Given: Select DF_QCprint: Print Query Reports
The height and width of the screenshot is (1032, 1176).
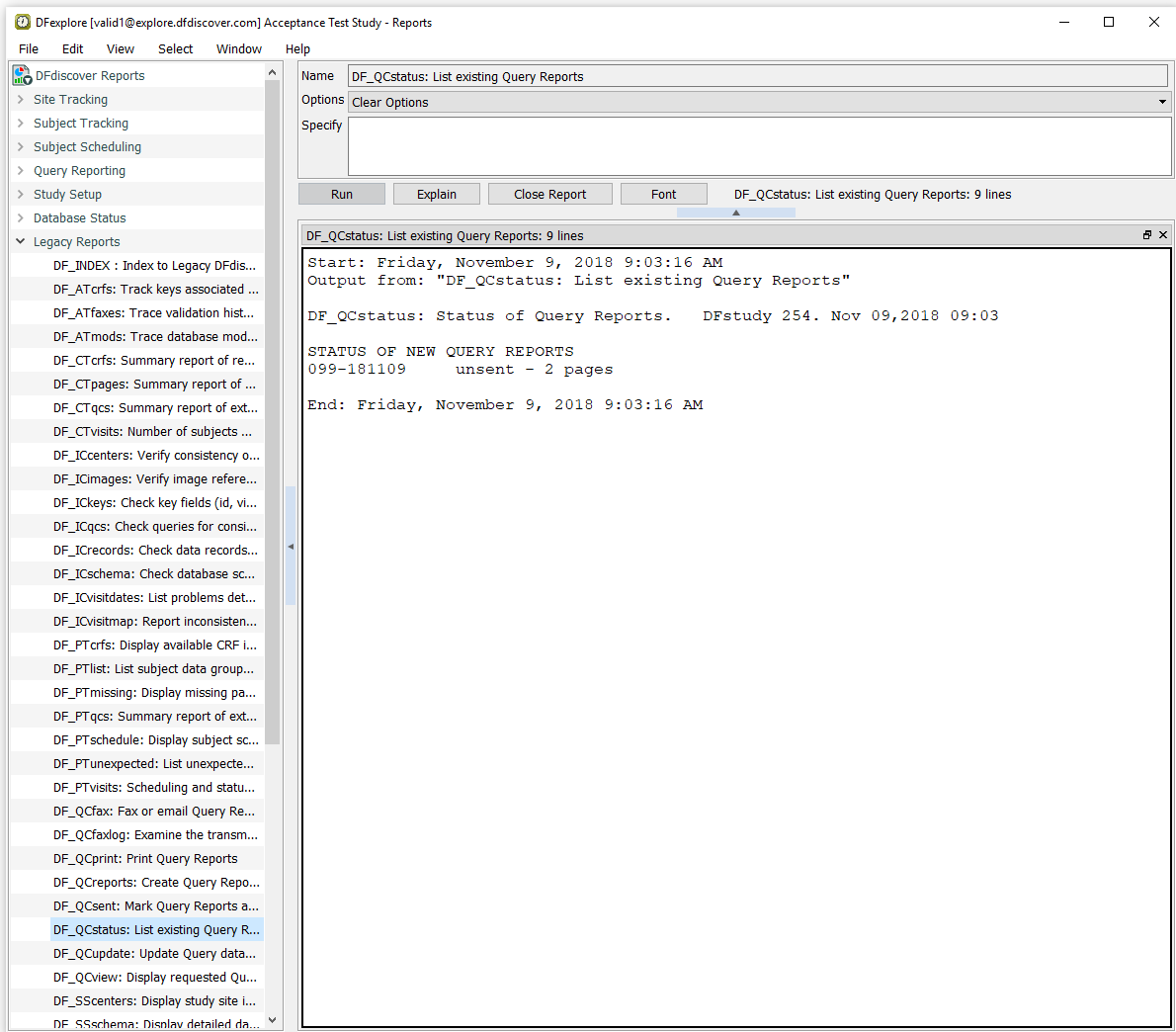Looking at the screenshot, I should click(145, 858).
